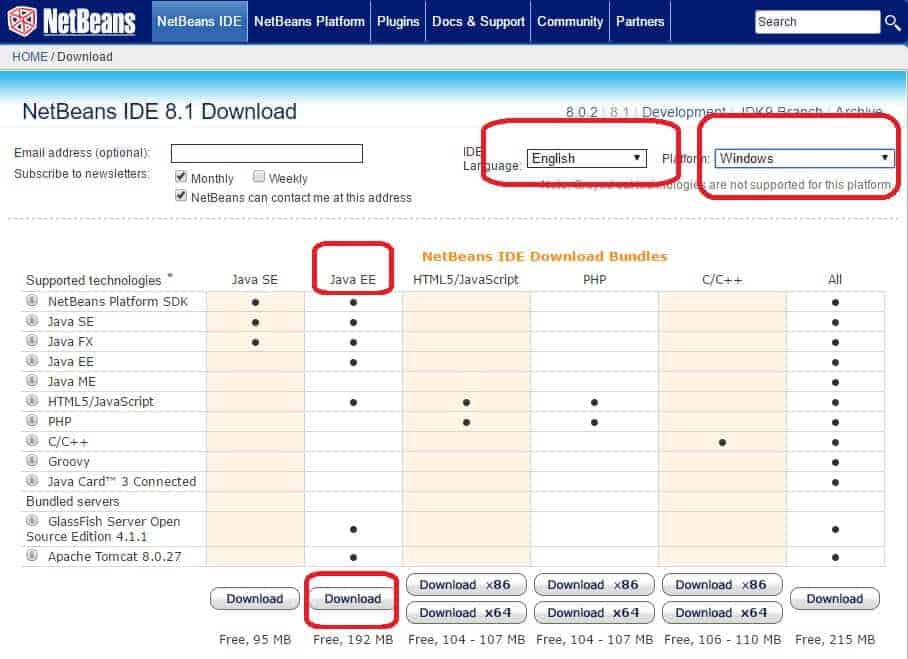The width and height of the screenshot is (908, 659).
Task: Click the 'HTML5/JavaScript' bundle column header
Action: click(x=466, y=280)
